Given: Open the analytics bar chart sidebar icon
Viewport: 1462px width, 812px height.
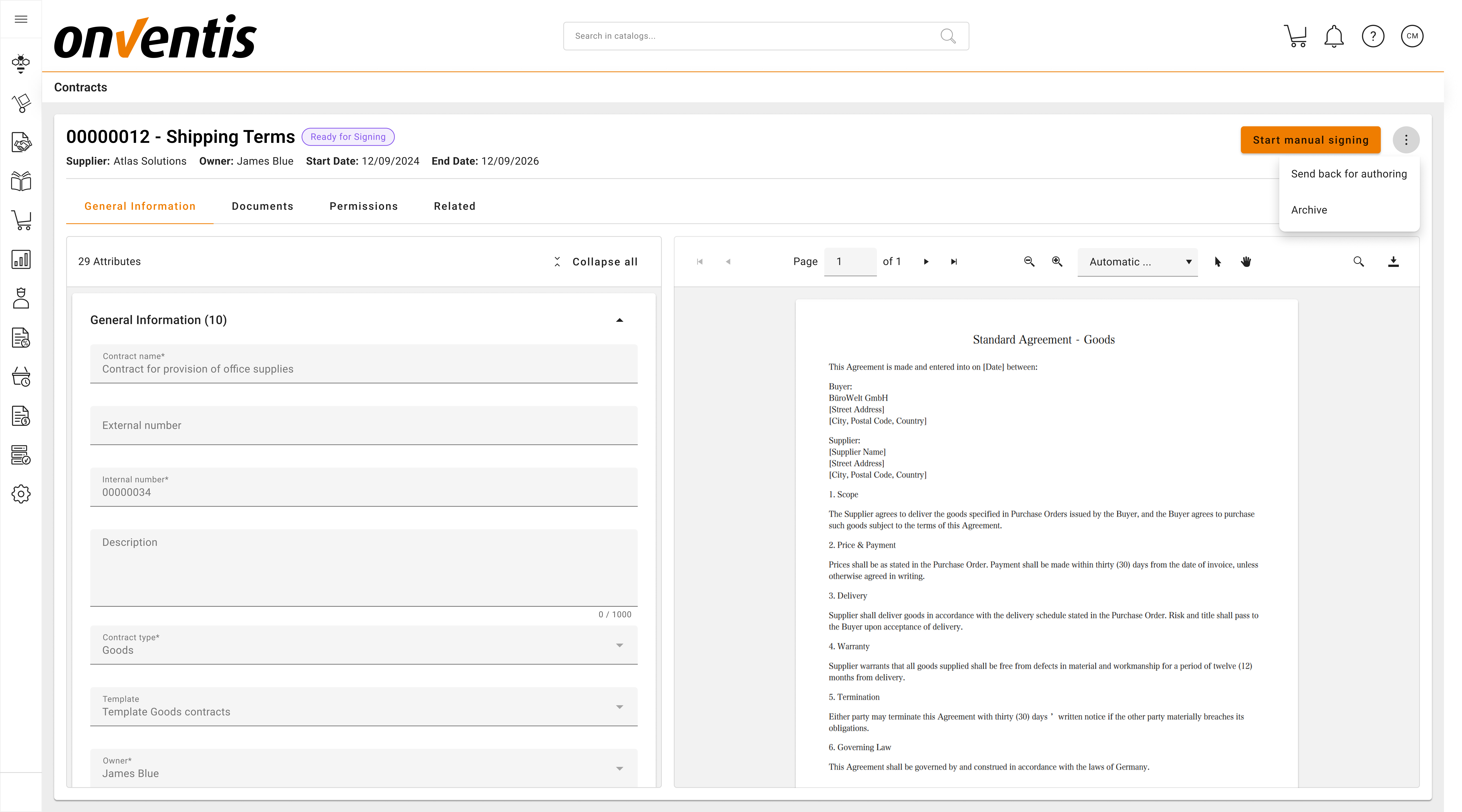Looking at the screenshot, I should (21, 259).
